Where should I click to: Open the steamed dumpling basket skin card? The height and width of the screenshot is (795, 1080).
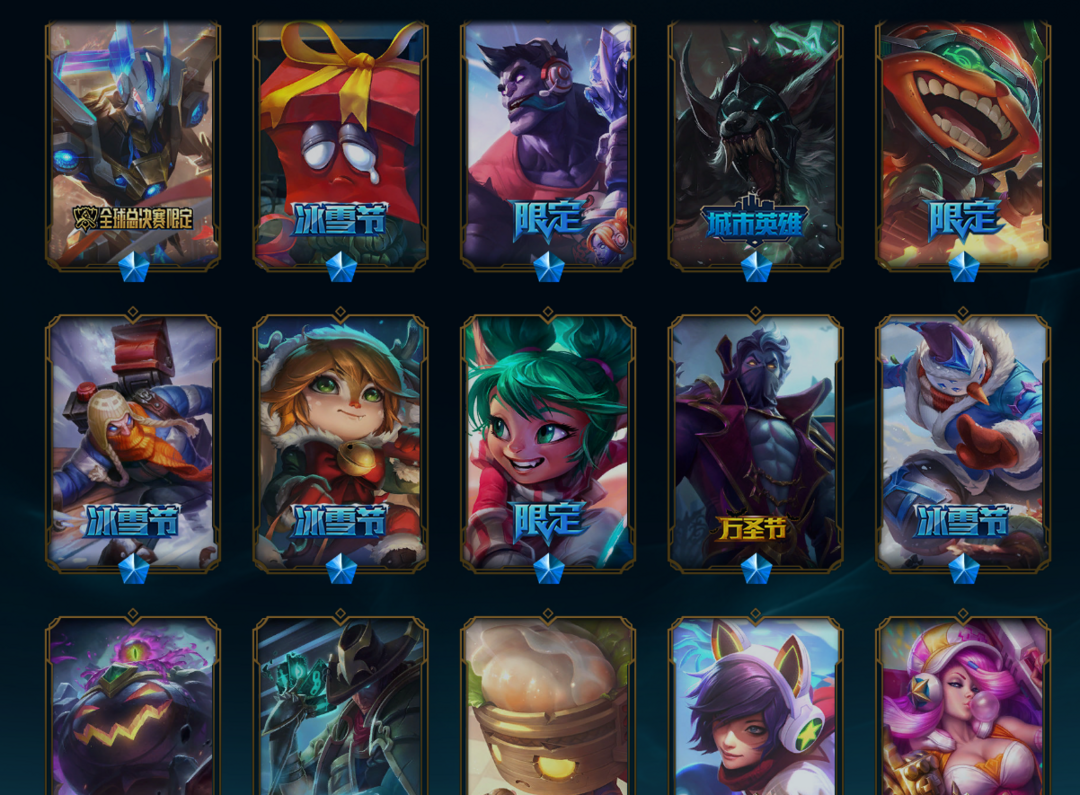tap(548, 705)
